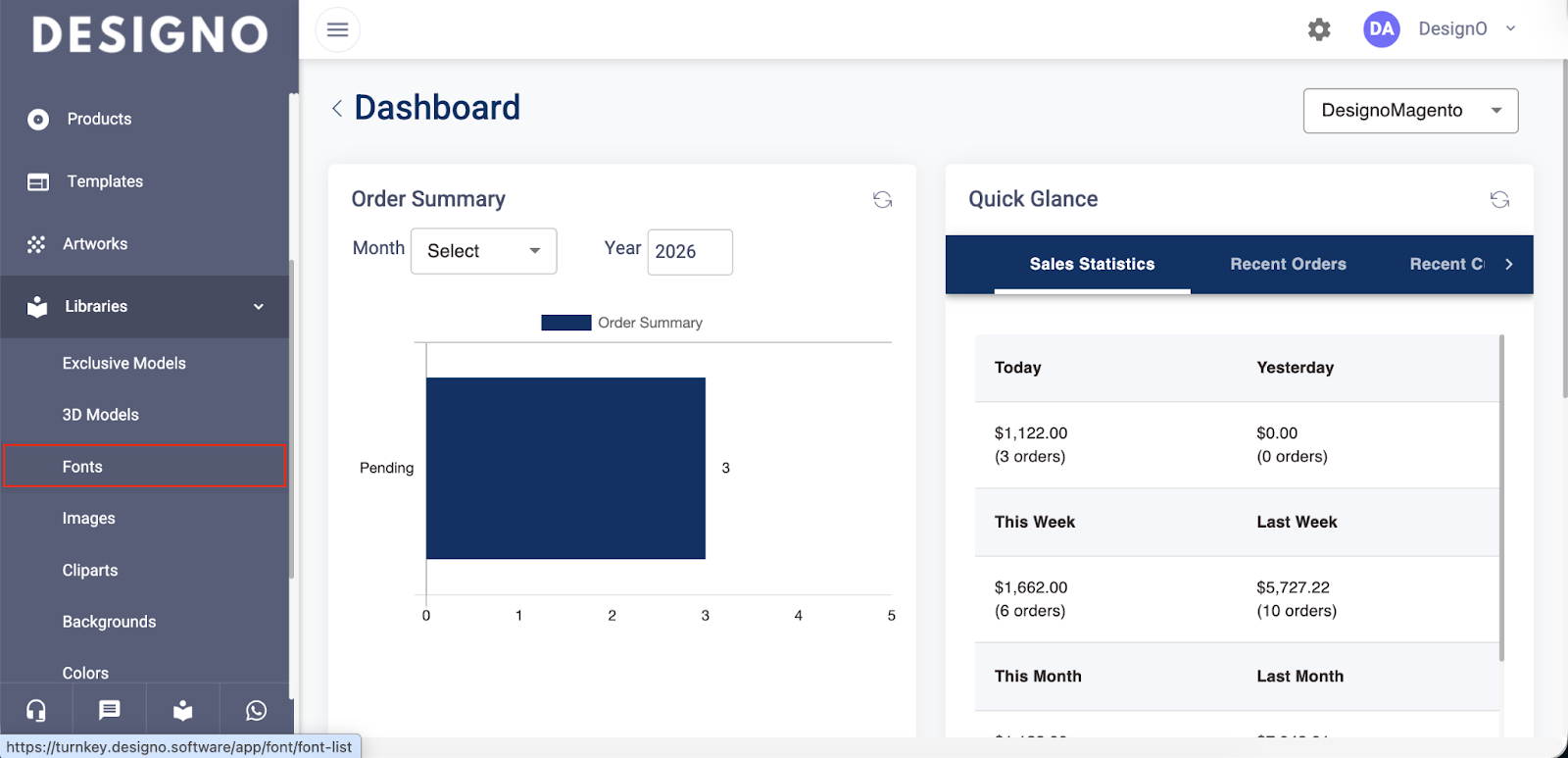
Task: Open the chat message icon
Action: coord(110,710)
